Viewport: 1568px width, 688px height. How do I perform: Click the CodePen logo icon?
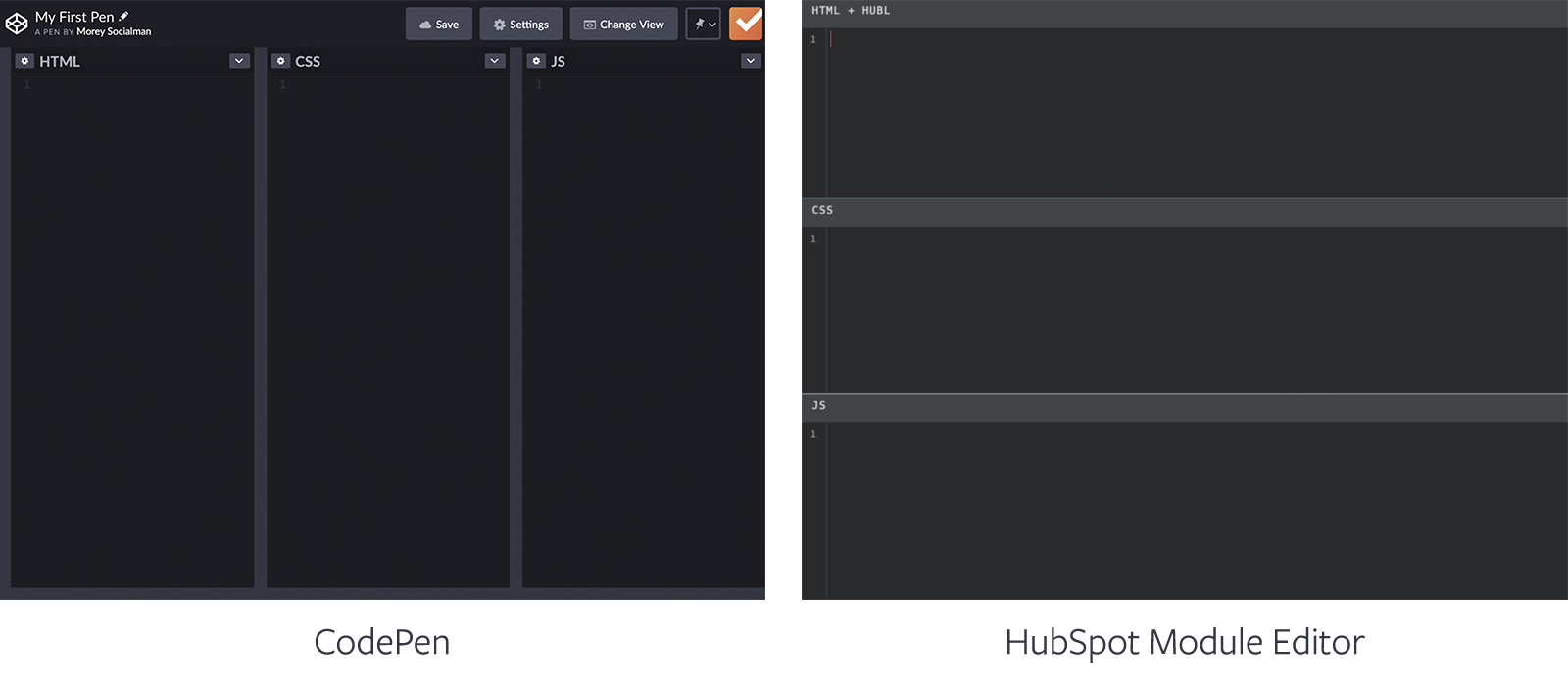(x=17, y=24)
